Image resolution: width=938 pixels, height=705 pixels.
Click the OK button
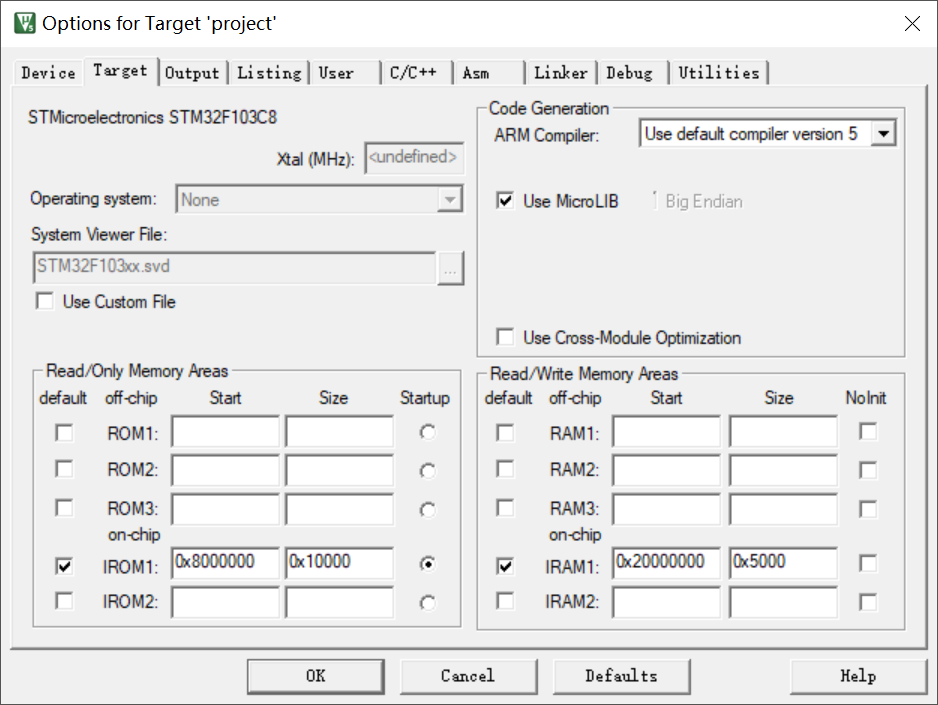(316, 676)
